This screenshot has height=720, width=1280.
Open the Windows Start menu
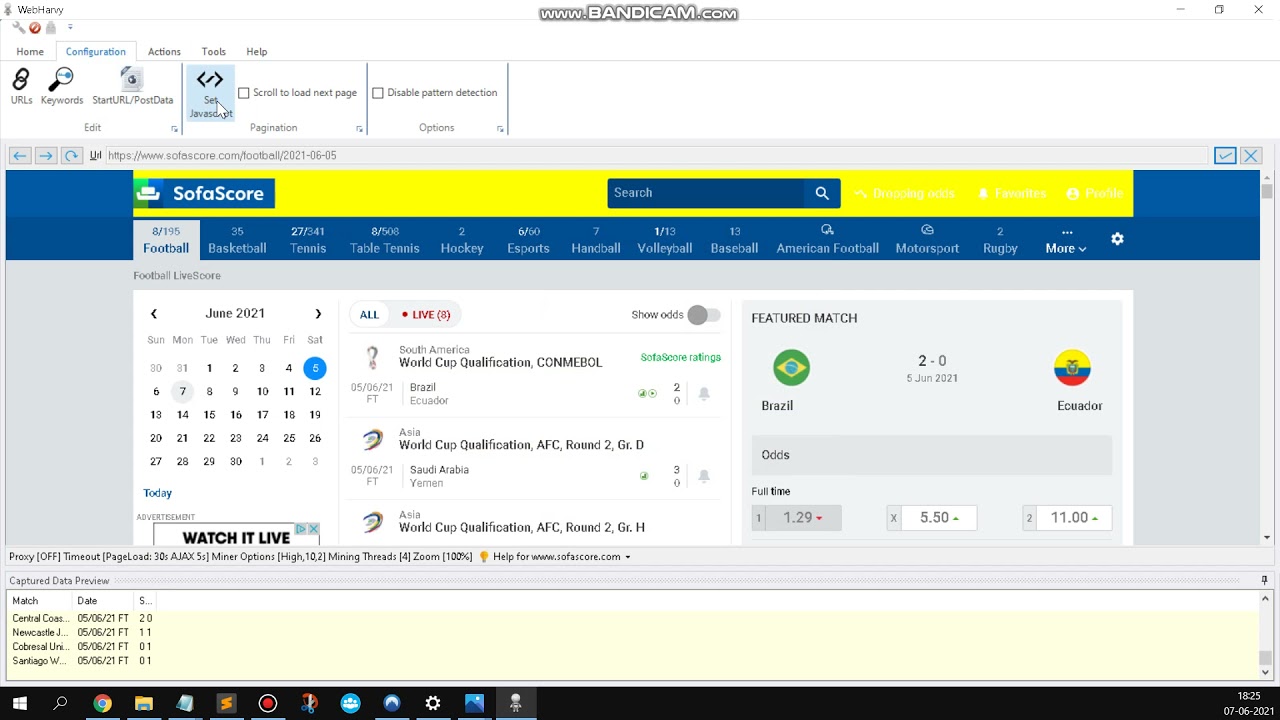coord(19,704)
